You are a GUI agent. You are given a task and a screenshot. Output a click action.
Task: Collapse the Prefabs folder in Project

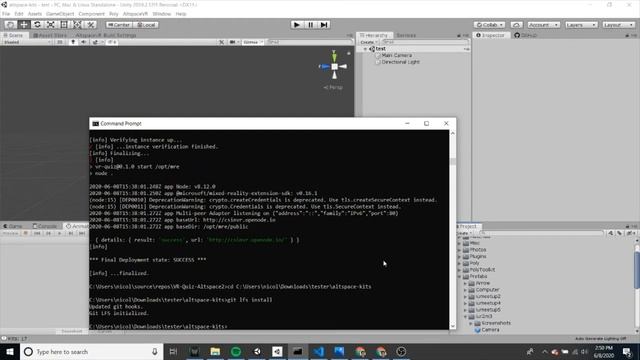tap(460, 276)
